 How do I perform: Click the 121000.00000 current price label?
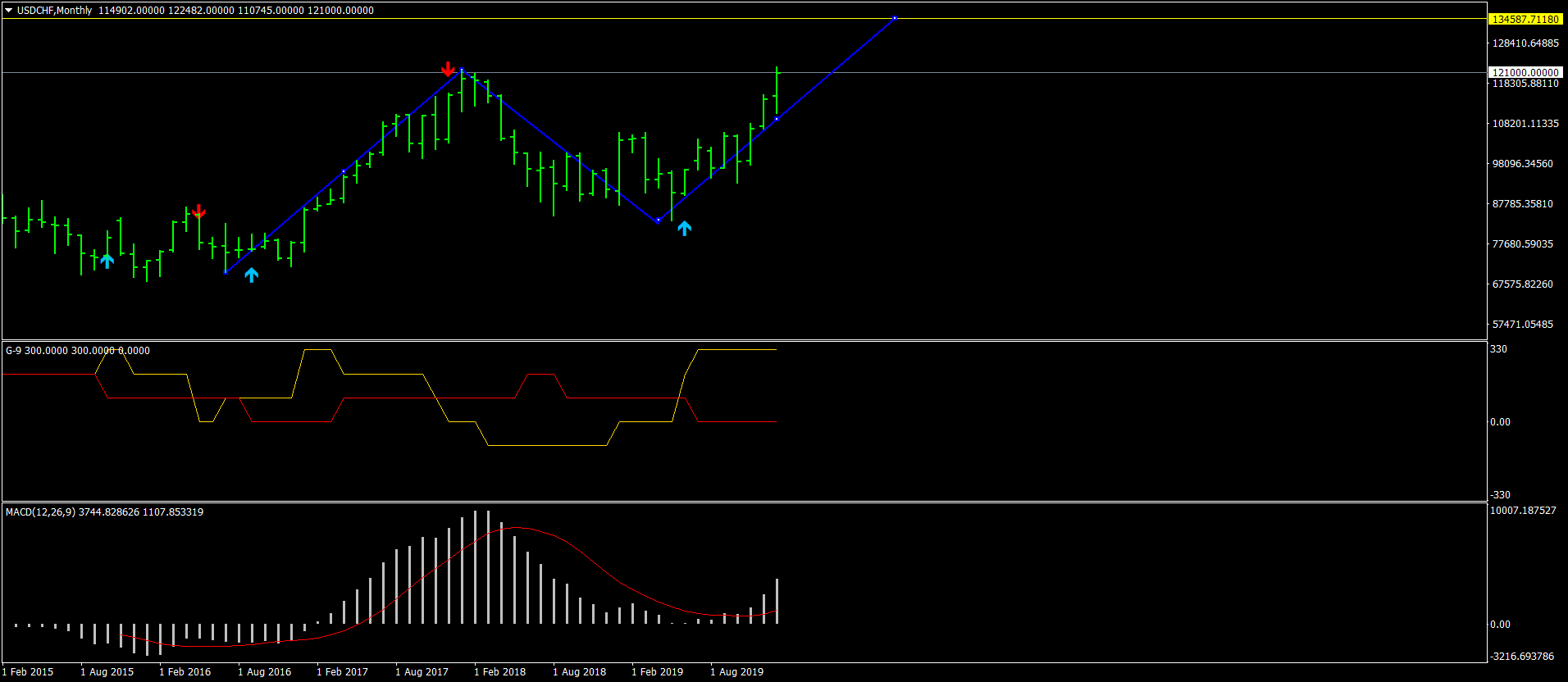coord(1525,72)
